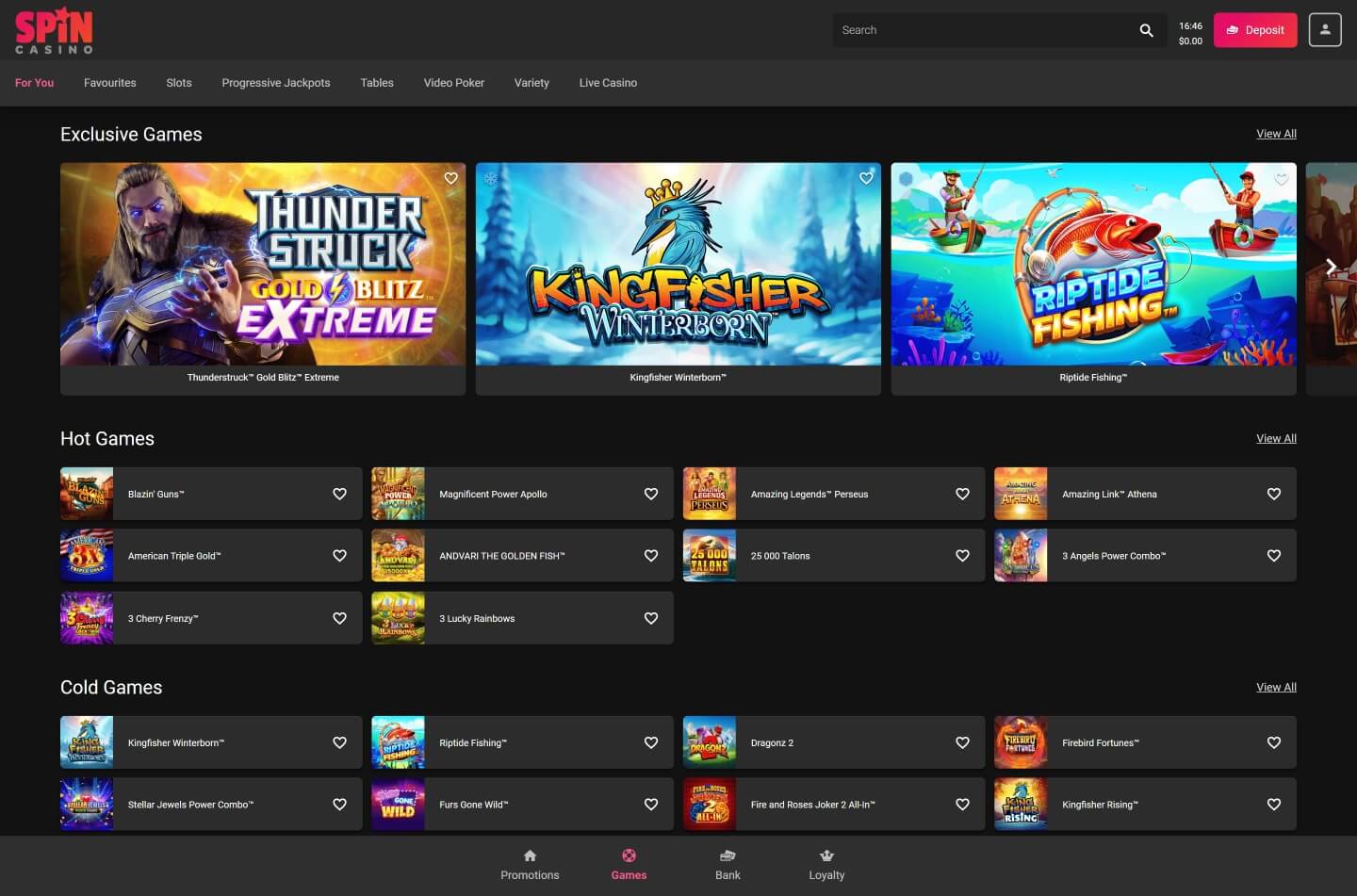Viewport: 1357px width, 896px height.
Task: Expand Hot Games with View All
Action: (1276, 438)
